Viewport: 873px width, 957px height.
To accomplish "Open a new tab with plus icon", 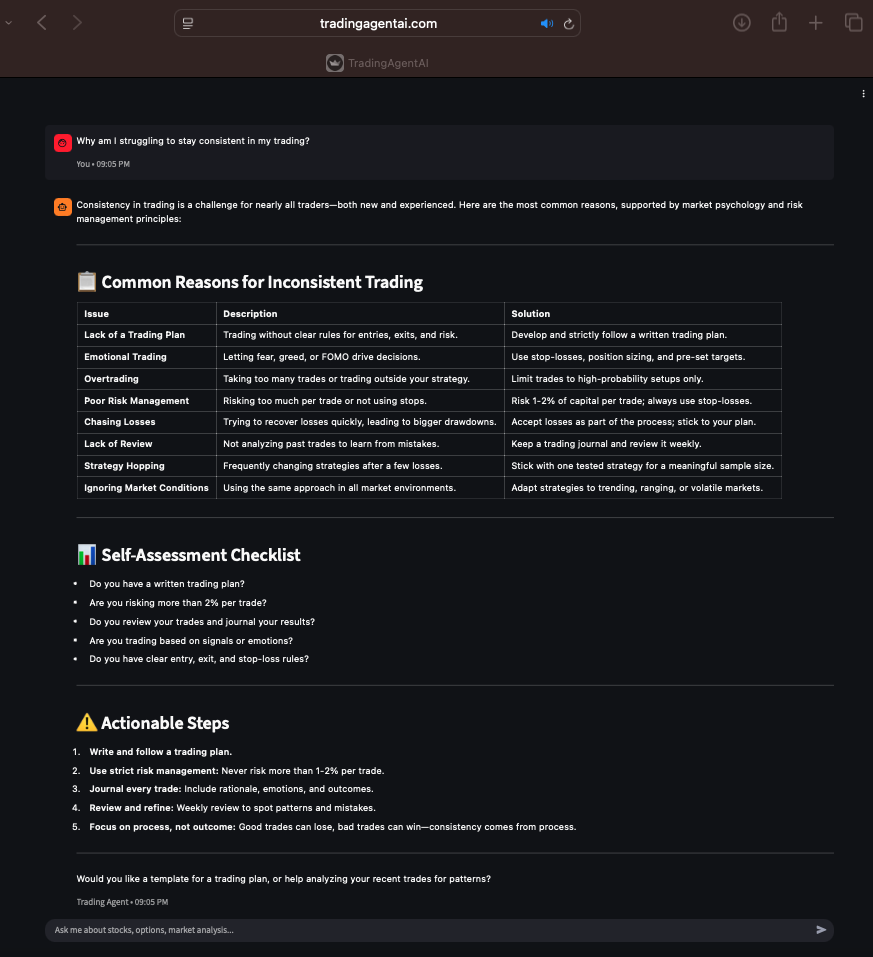I will (x=816, y=23).
